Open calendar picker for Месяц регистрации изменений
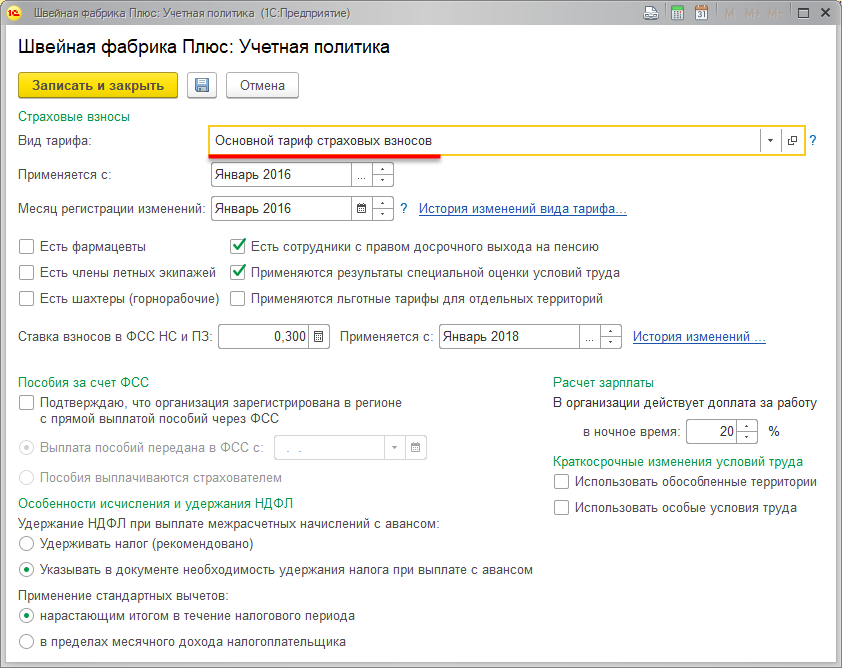842x668 pixels. [x=361, y=208]
